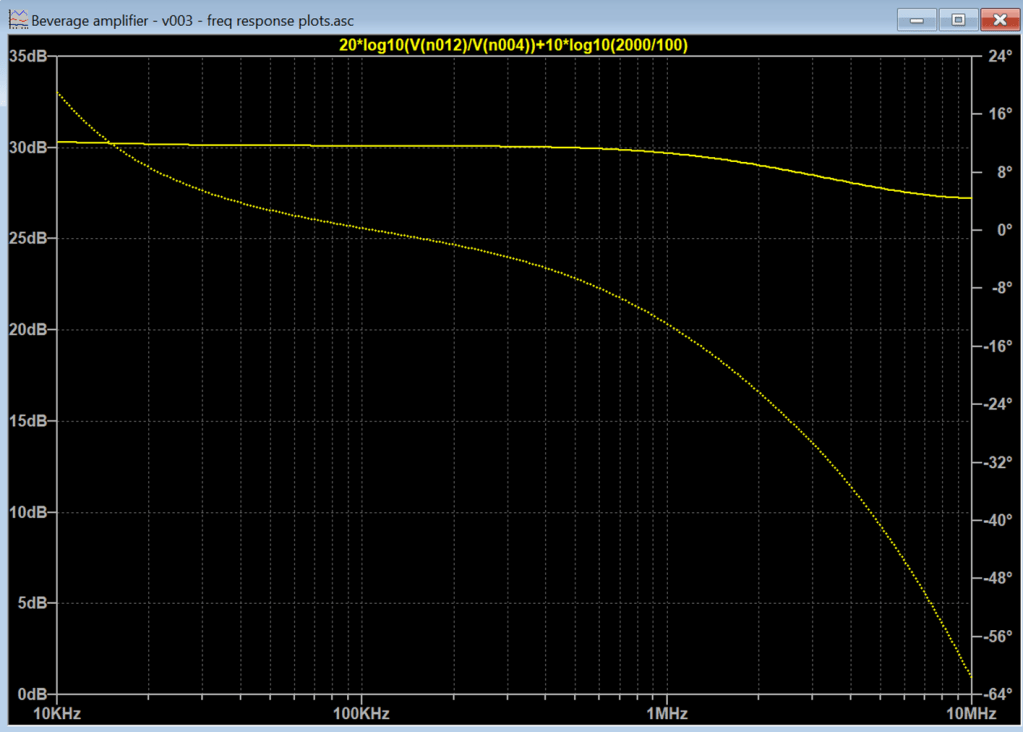
Task: Click the 10KHz frequency axis label
Action: 57,714
